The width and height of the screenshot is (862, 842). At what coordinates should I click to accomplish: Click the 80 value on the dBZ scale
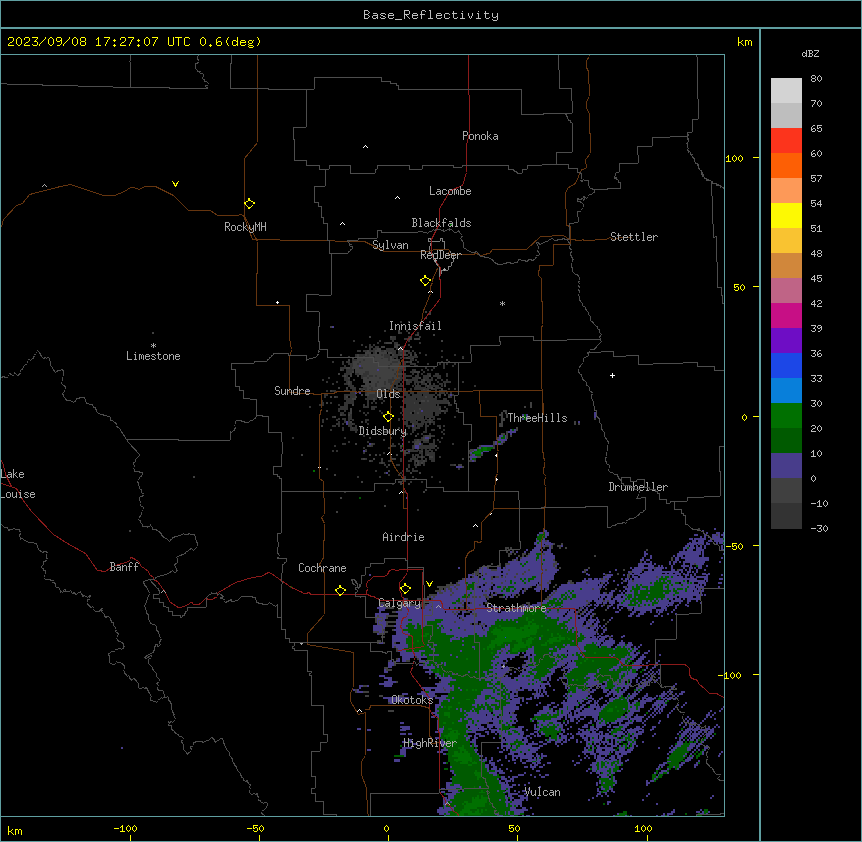816,78
